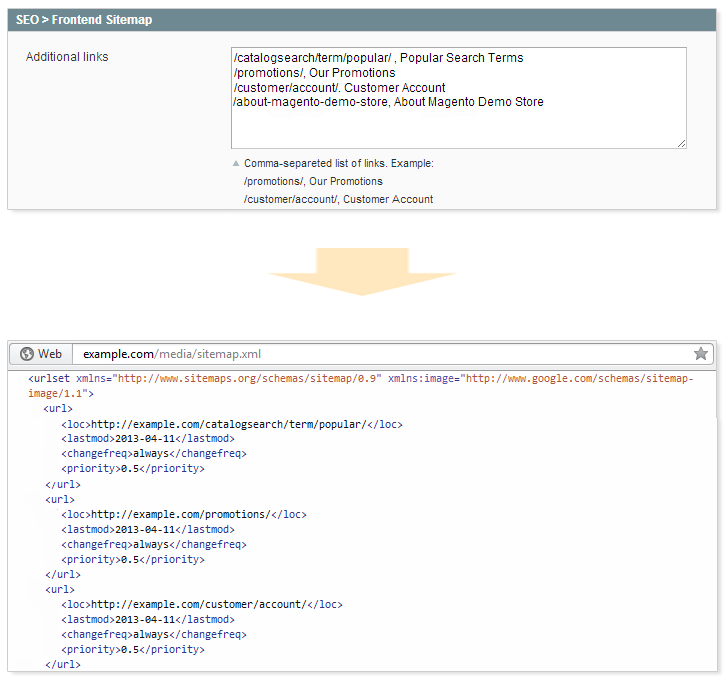The width and height of the screenshot is (725, 680).
Task: Place cursor on About Magento Demo Store line
Action: tap(387, 102)
